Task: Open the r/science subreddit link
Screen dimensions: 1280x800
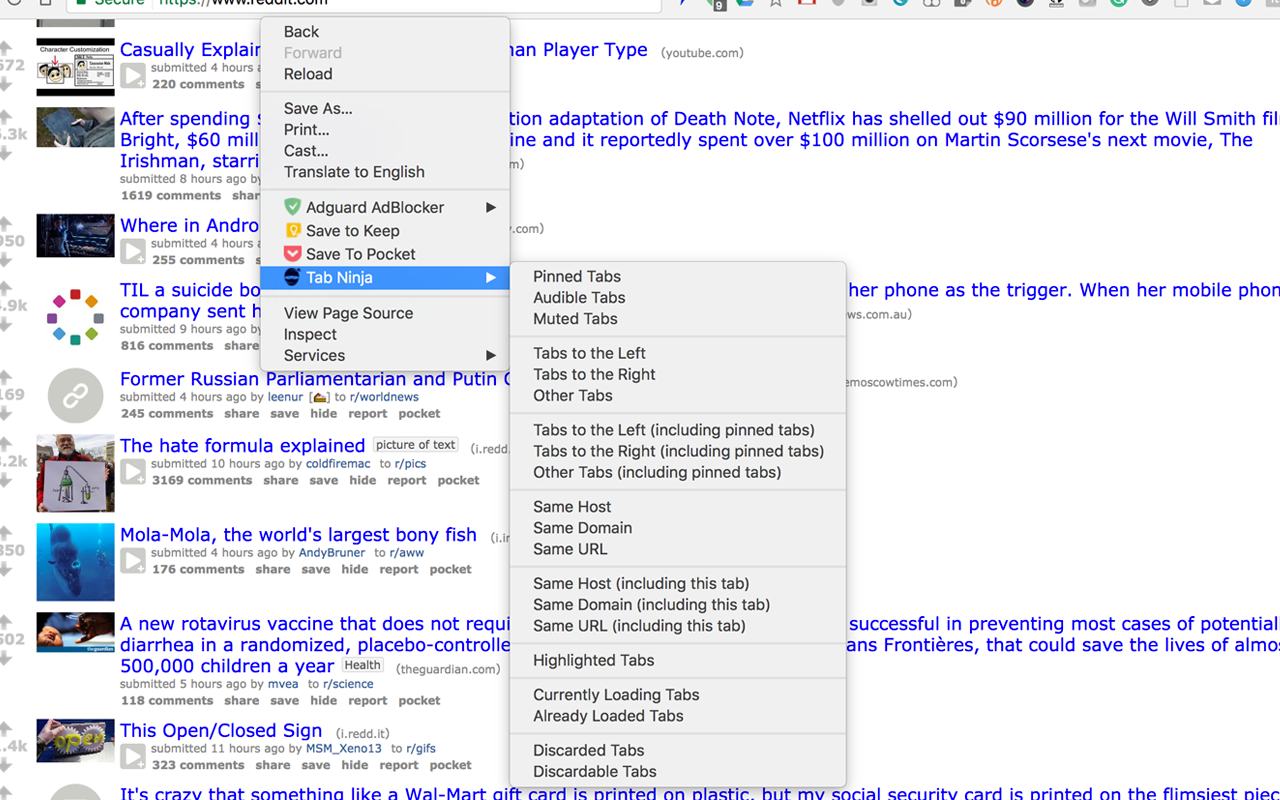Action: tap(348, 684)
